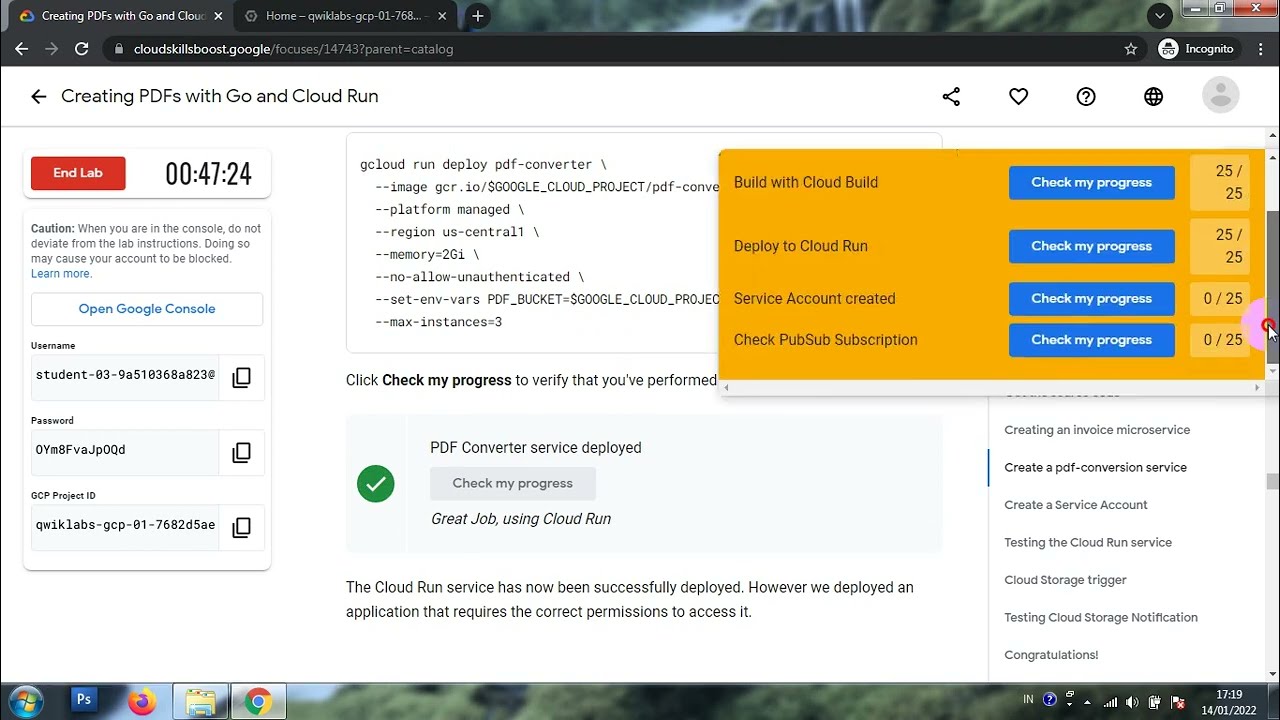Close the Creating PDFs tab

tap(218, 16)
